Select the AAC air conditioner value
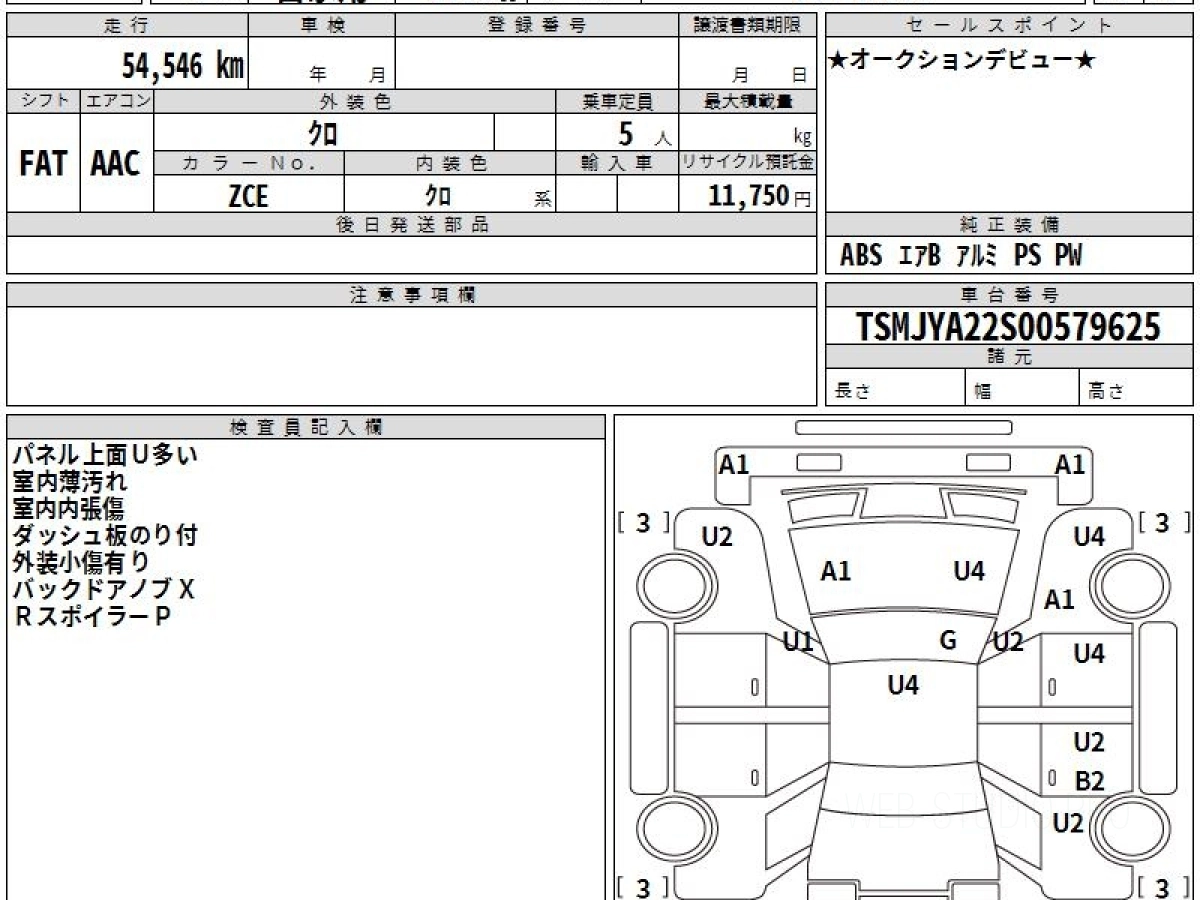 pyautogui.click(x=116, y=164)
